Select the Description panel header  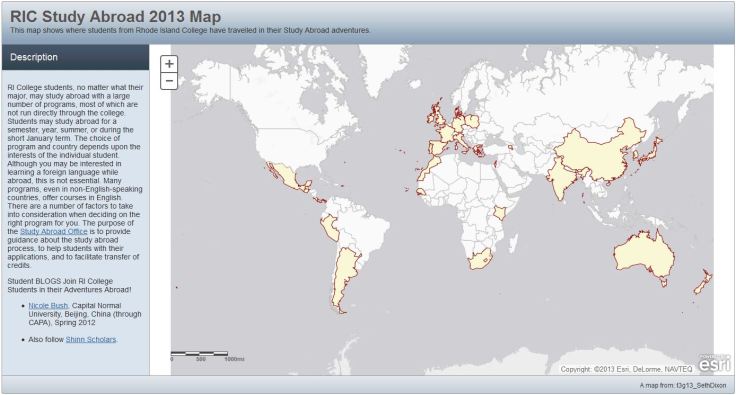coord(76,57)
